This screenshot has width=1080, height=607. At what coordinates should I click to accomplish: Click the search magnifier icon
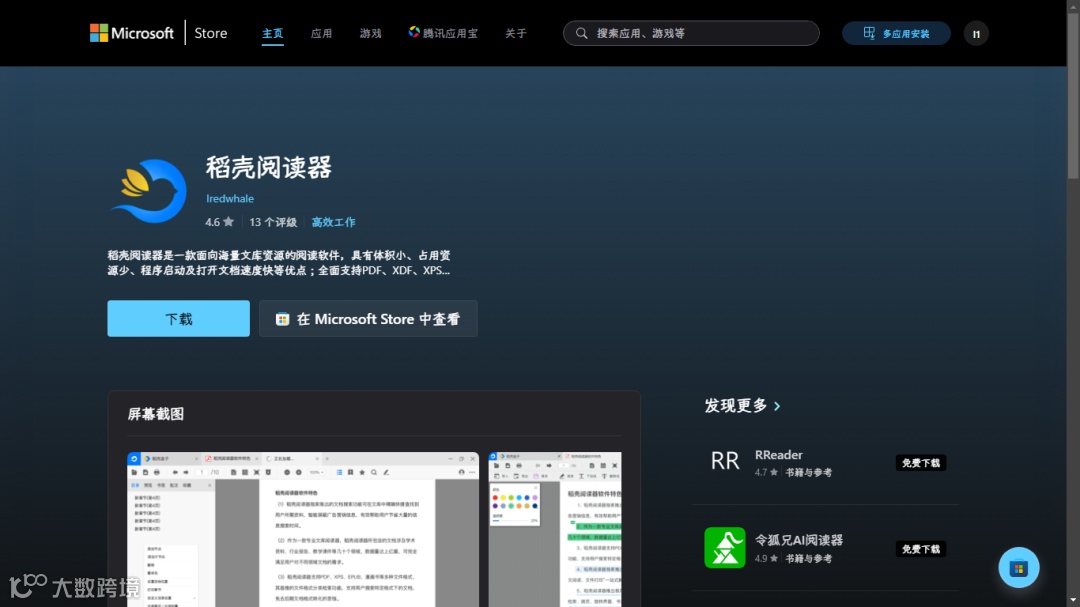click(x=581, y=33)
